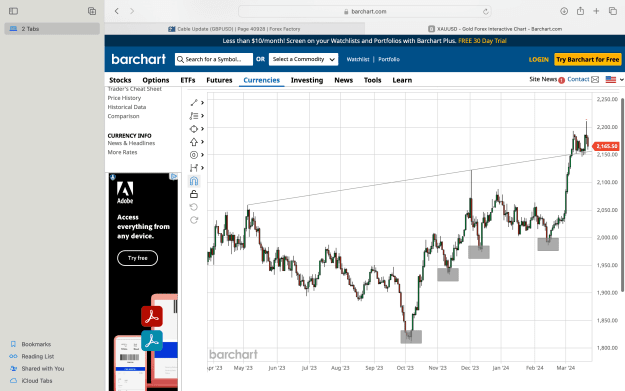Open the Watchlist link
The height and width of the screenshot is (391, 625).
point(358,59)
